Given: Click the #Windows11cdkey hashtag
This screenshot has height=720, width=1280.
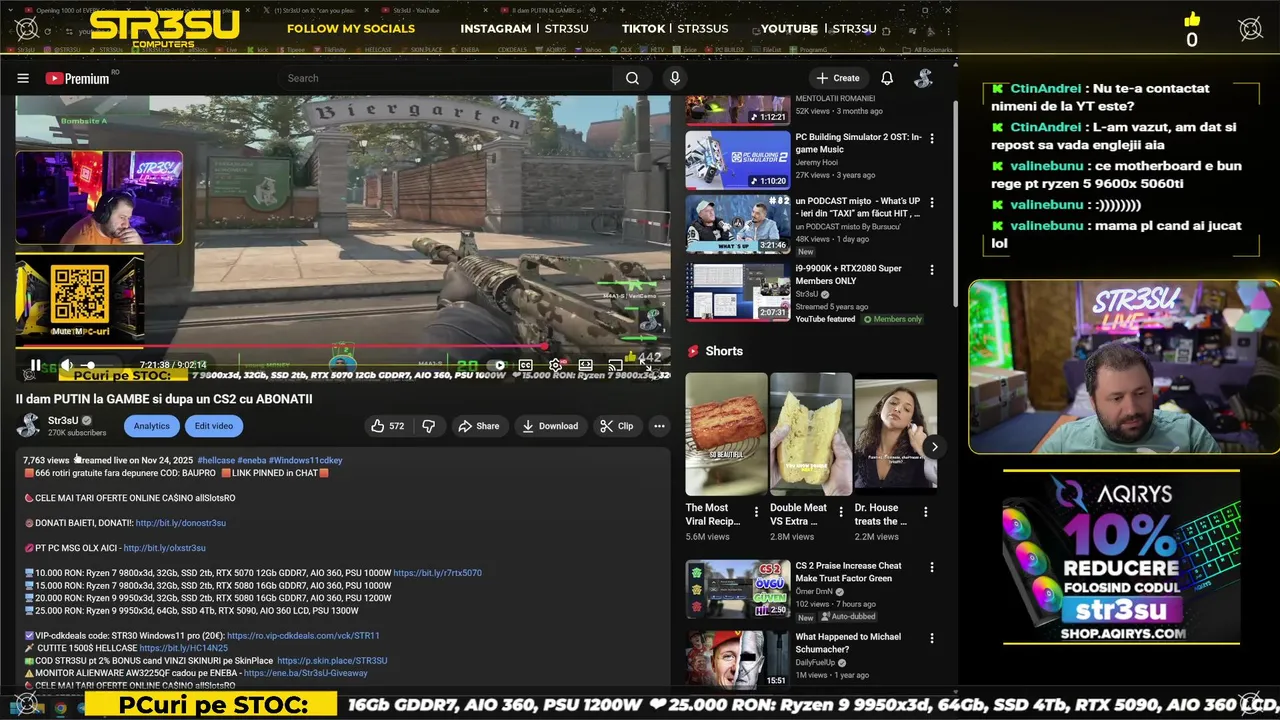Looking at the screenshot, I should point(305,460).
